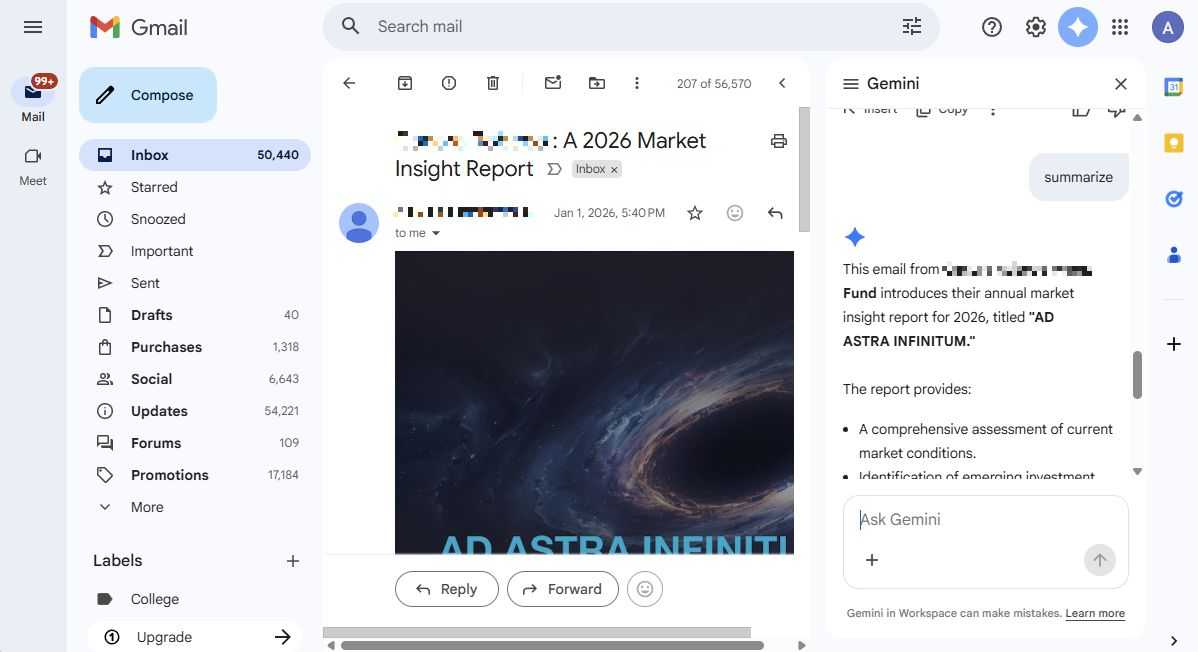The height and width of the screenshot is (652, 1198).
Task: Archive this email
Action: pos(405,83)
